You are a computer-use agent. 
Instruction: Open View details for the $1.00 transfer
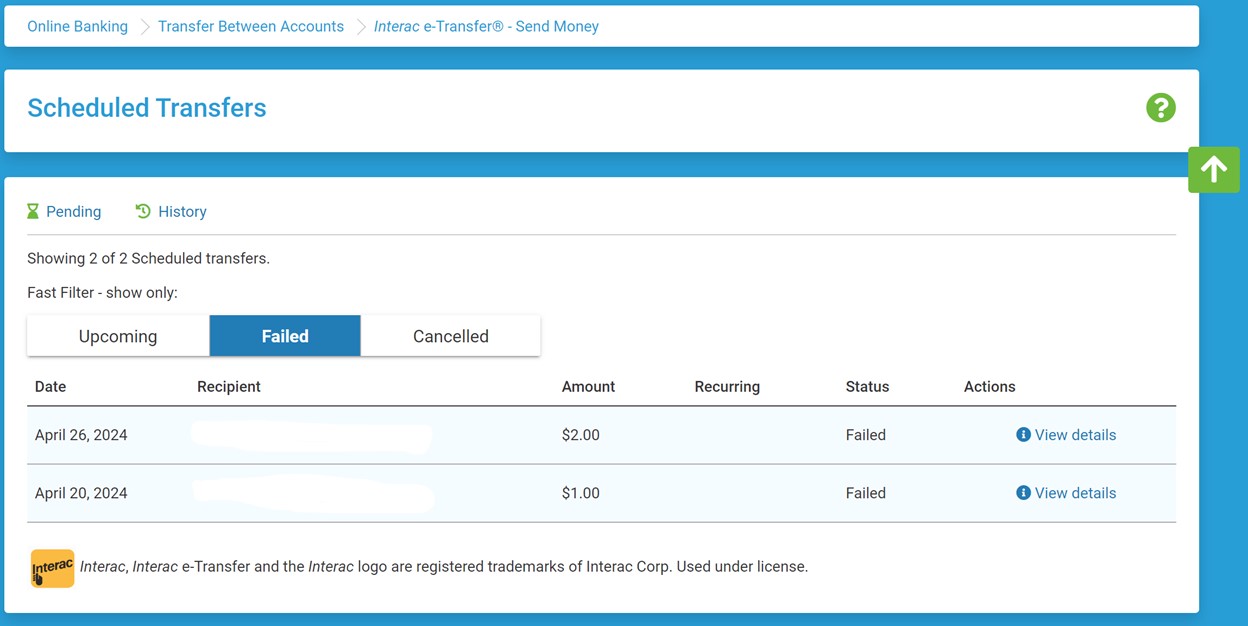tap(1075, 493)
